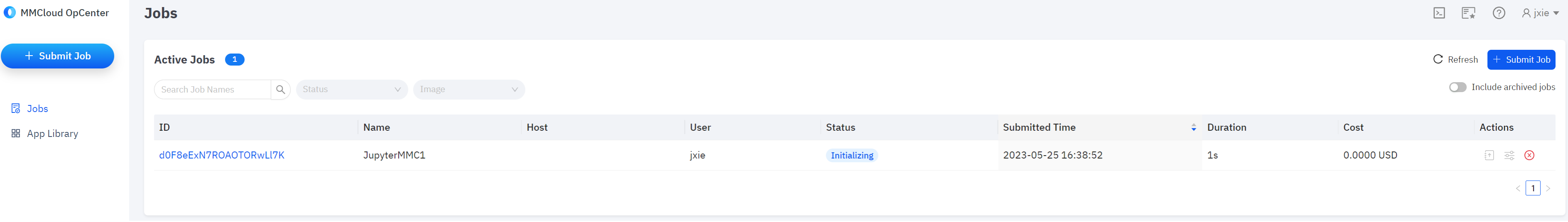Expand the Image filter dropdown
The image size is (1568, 222).
[469, 89]
